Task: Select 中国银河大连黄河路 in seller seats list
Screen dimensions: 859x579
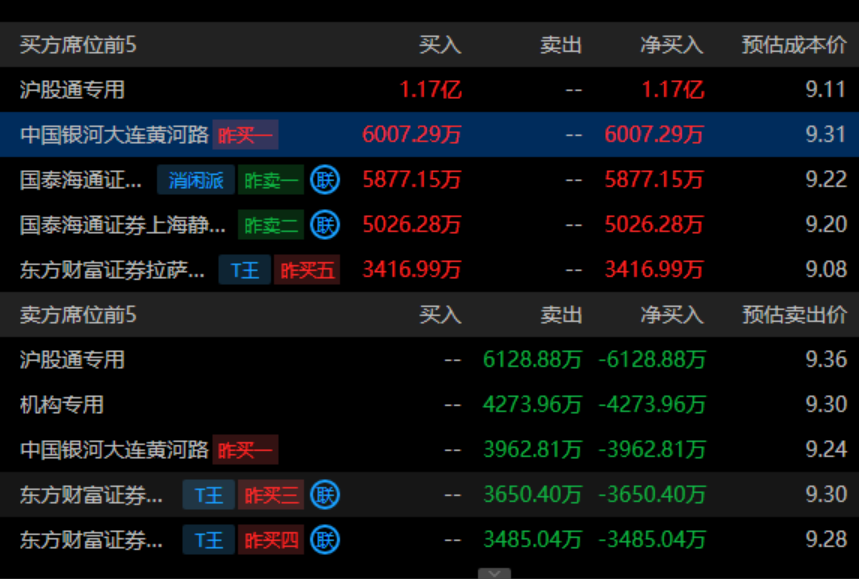Action: pos(114,450)
